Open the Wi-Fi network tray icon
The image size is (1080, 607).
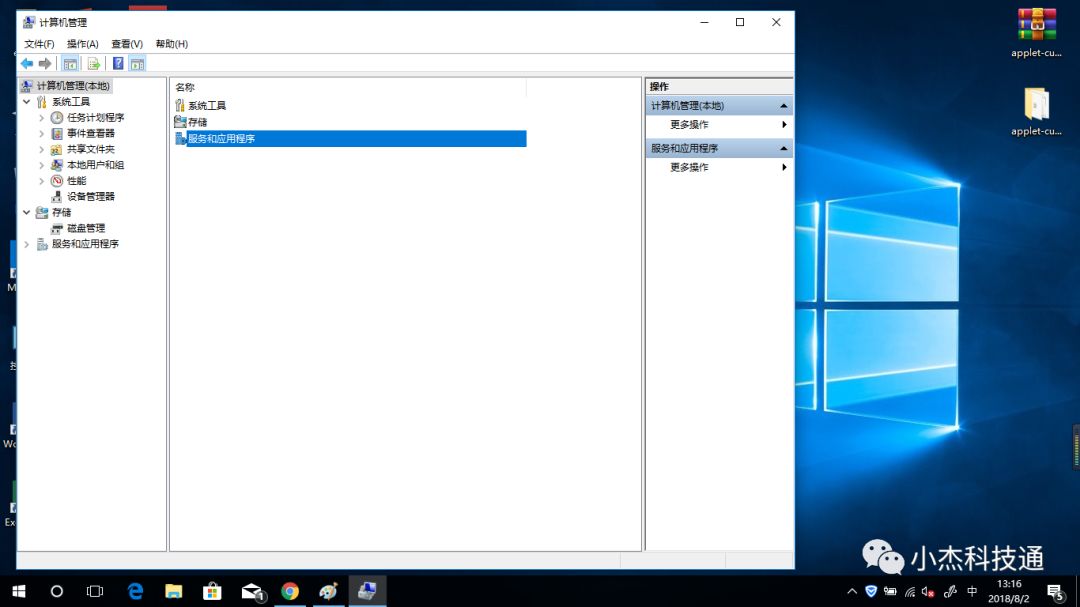click(x=910, y=591)
